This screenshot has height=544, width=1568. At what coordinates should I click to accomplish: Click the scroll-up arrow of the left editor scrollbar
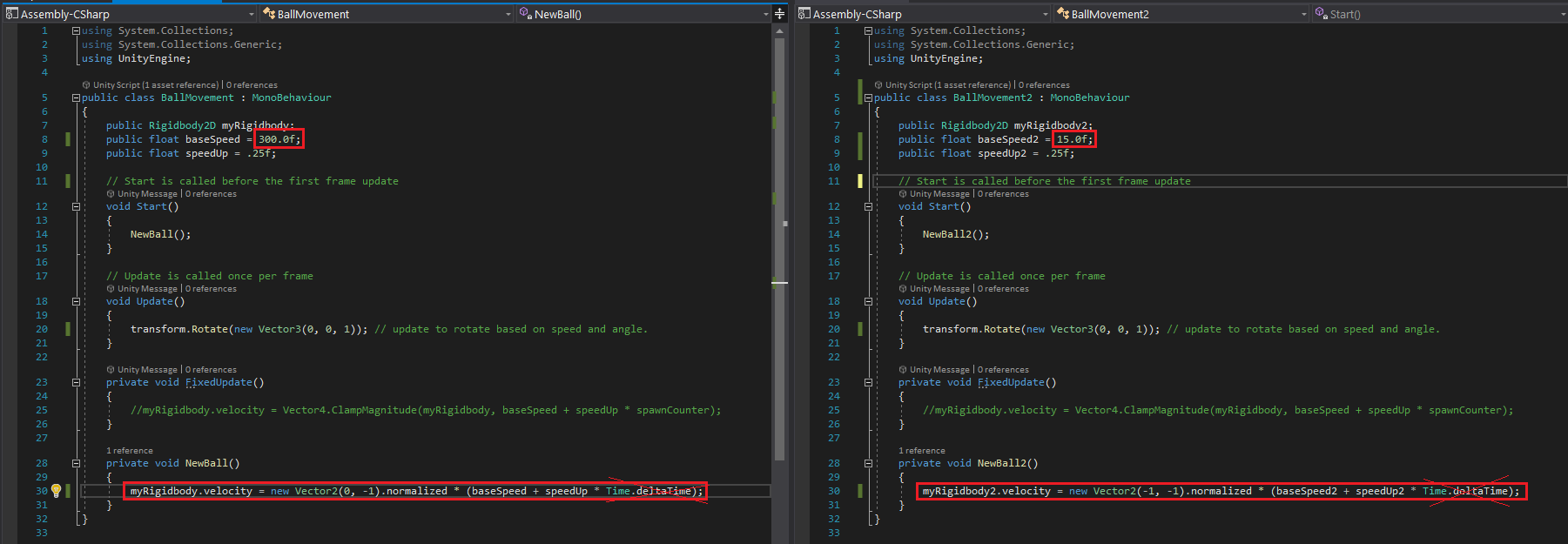(779, 30)
